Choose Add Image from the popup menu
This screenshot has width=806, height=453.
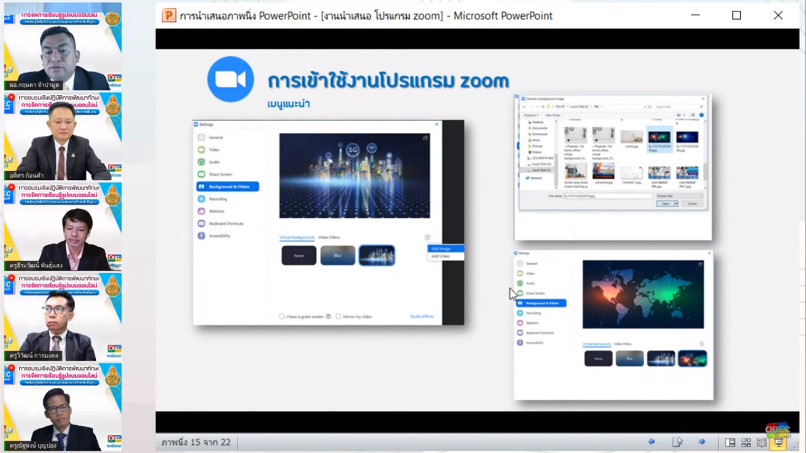(445, 248)
